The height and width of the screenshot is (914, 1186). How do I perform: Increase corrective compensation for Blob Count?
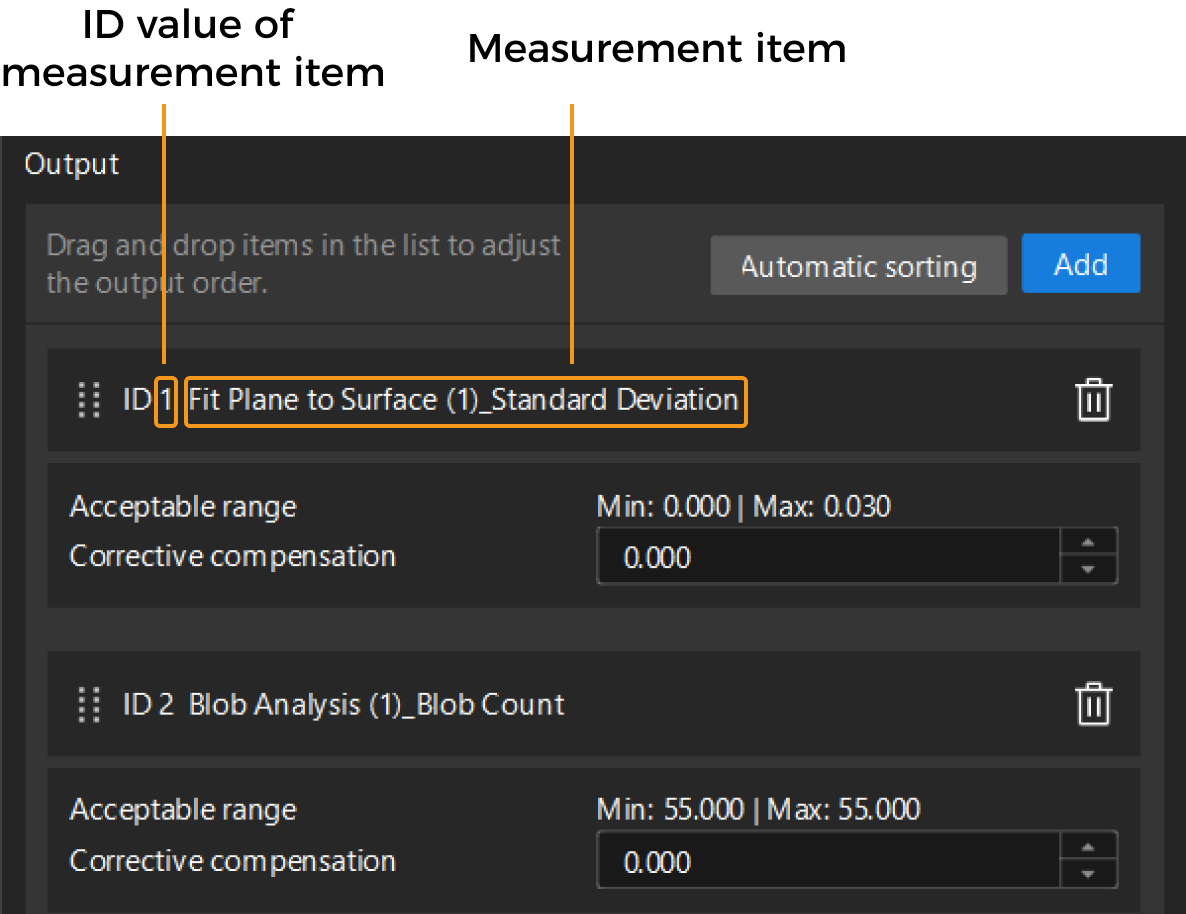(x=1087, y=848)
